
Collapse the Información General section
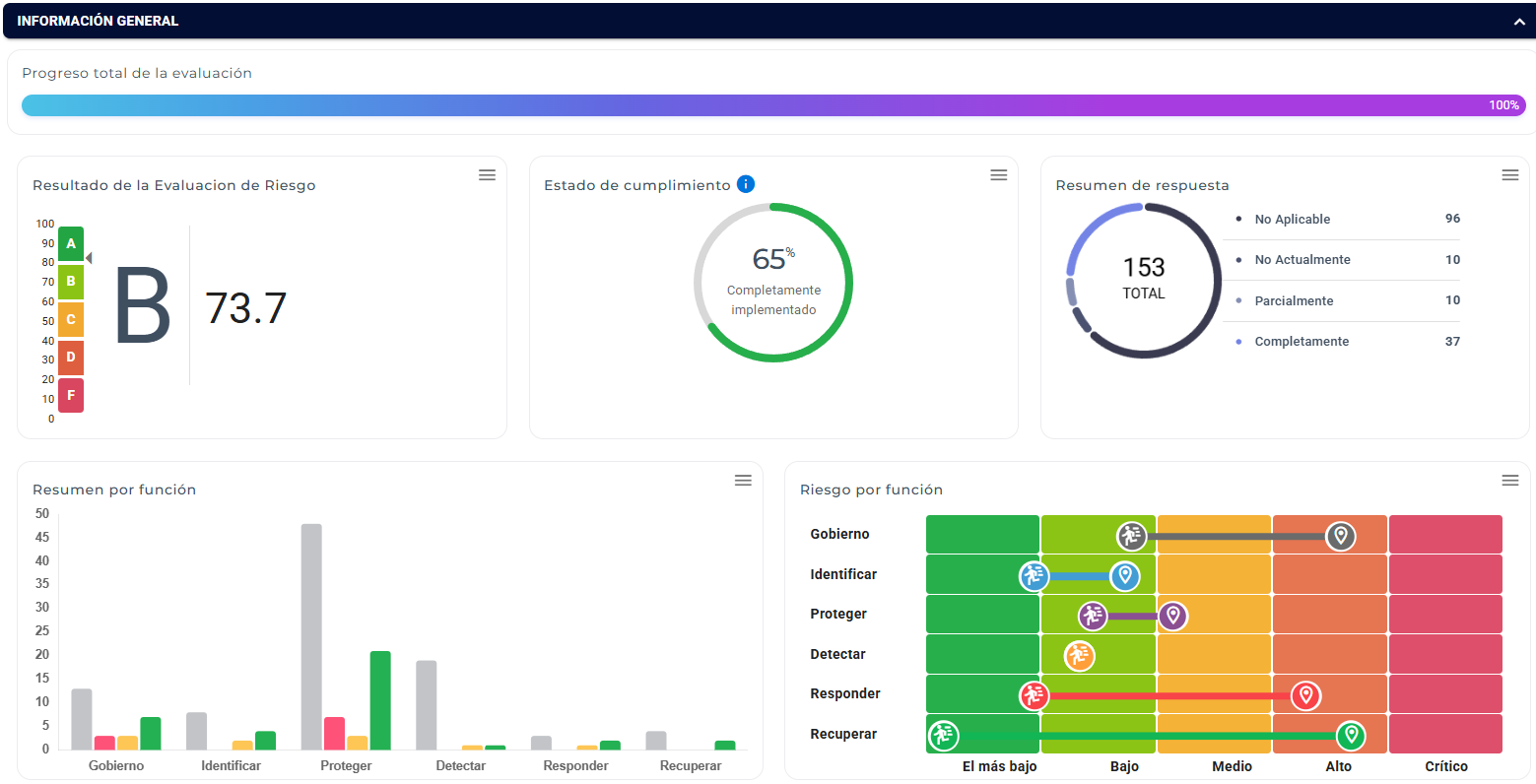pos(1518,21)
